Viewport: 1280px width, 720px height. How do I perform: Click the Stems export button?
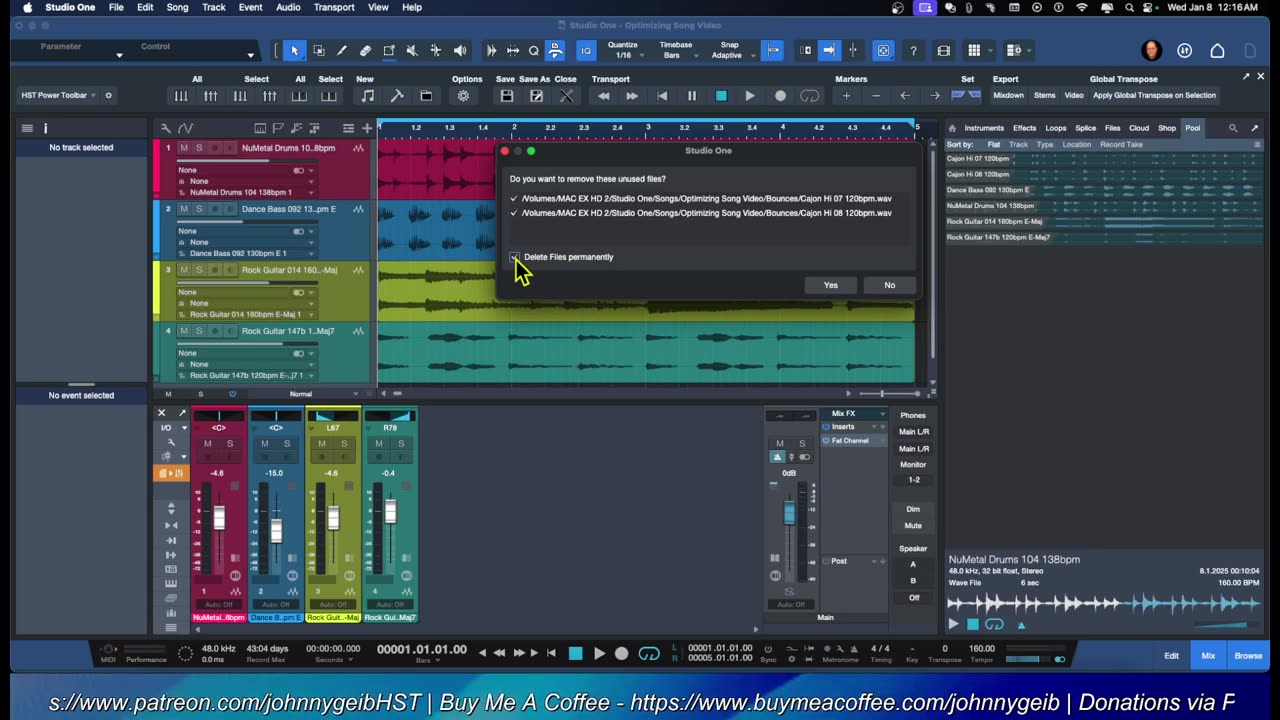coord(1044,95)
